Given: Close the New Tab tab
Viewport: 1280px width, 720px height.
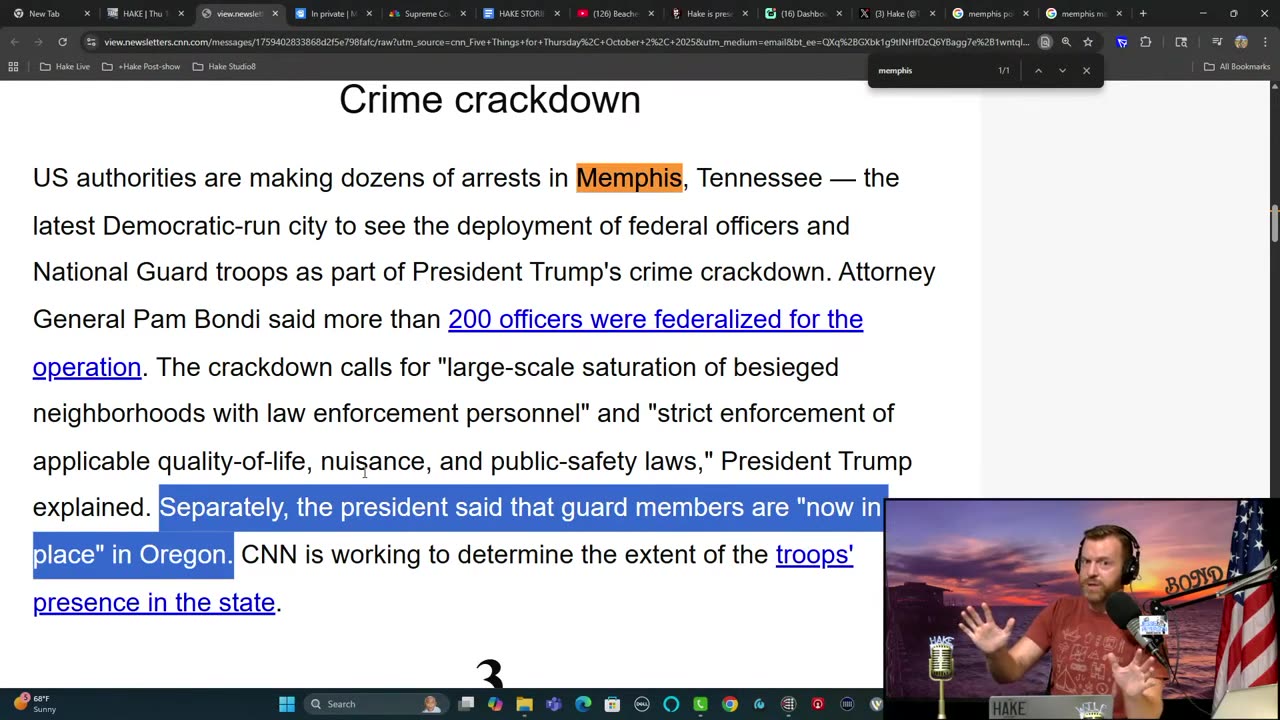Looking at the screenshot, I should [x=87, y=13].
